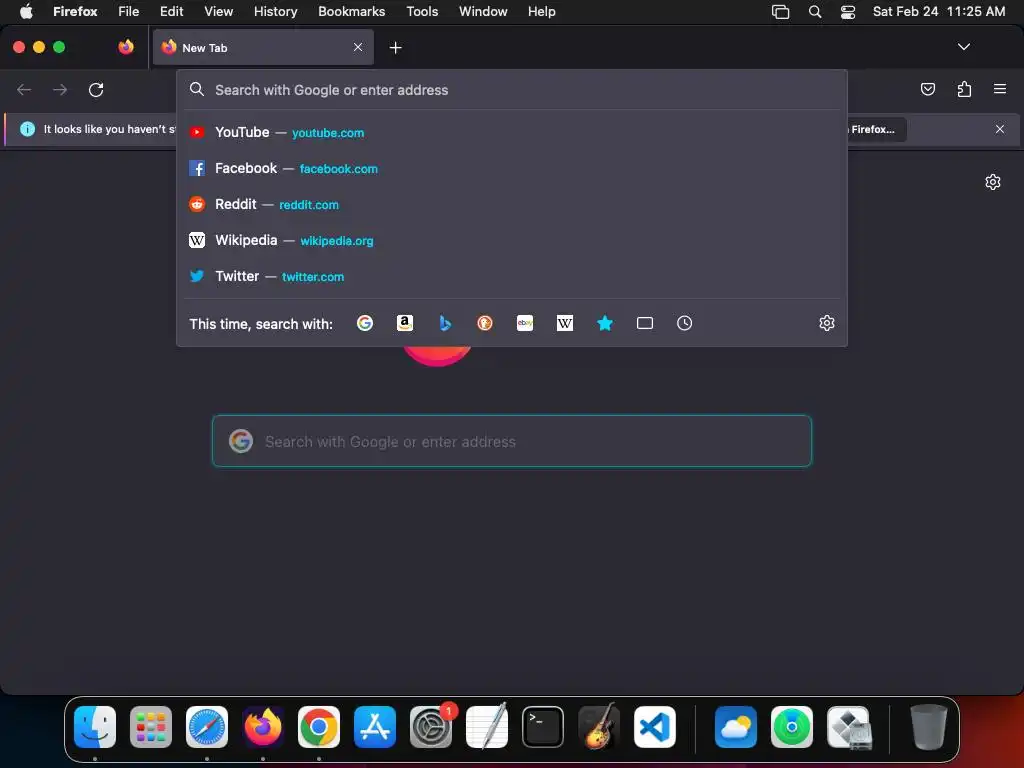Viewport: 1024px width, 768px height.
Task: Open Find My from the Dock
Action: [x=792, y=727]
